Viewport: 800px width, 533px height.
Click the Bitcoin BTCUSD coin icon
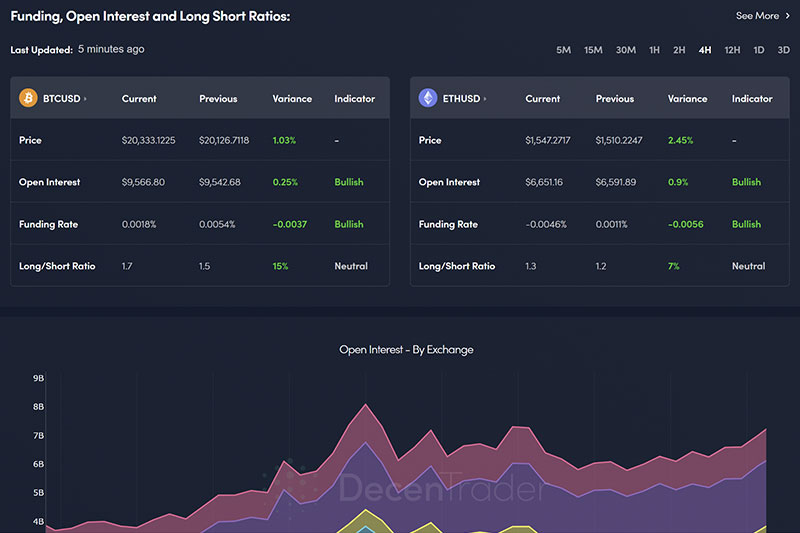click(x=28, y=98)
